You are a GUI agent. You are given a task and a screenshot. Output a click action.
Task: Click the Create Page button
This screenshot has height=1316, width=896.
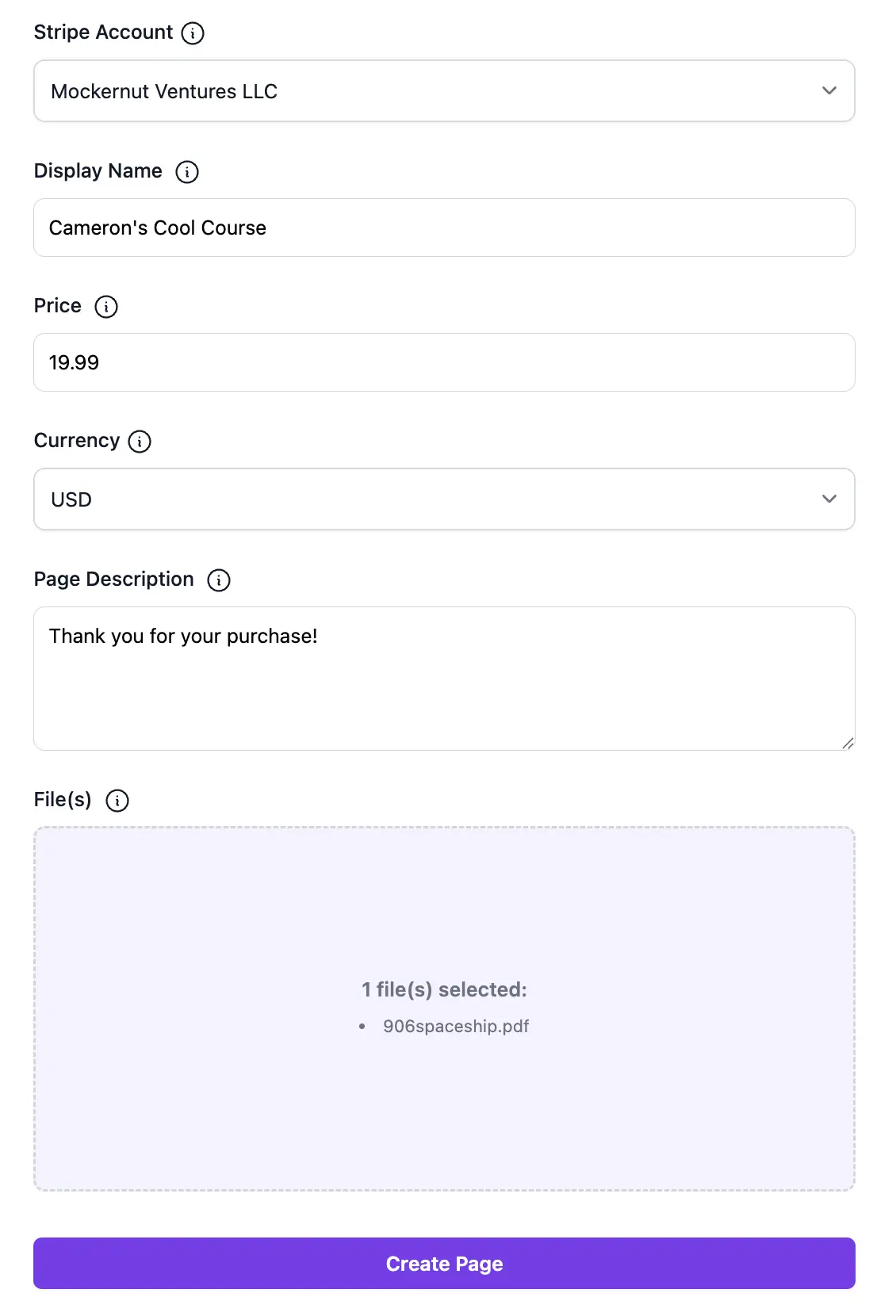click(444, 1263)
